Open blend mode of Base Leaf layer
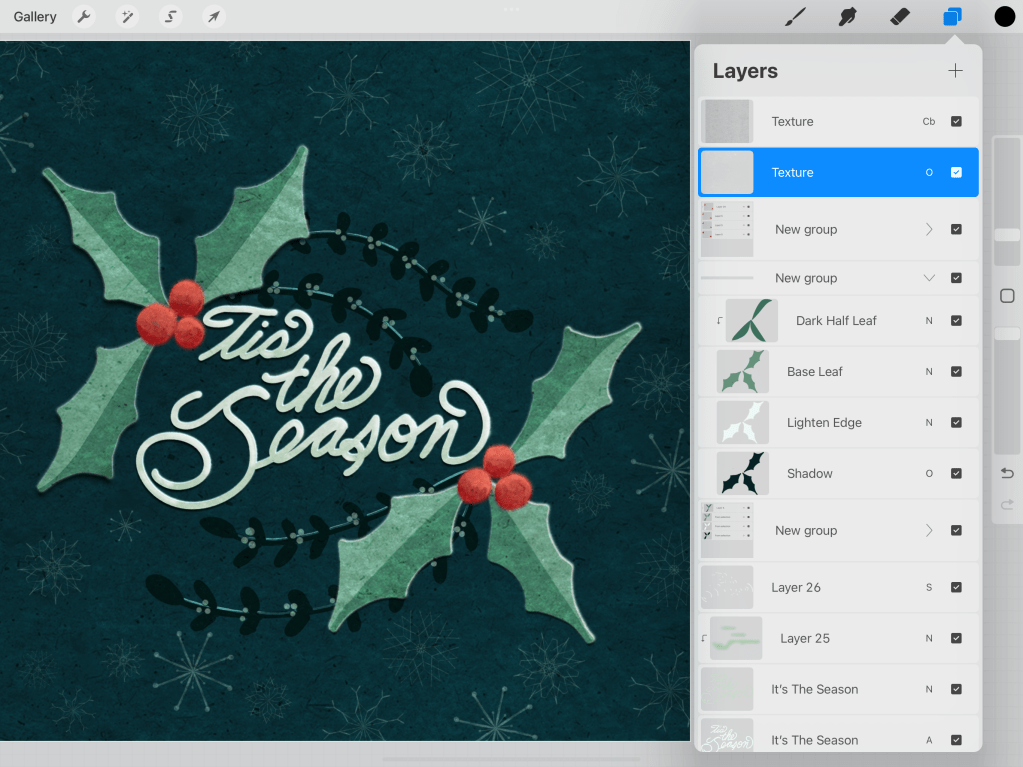The height and width of the screenshot is (767, 1023). point(929,372)
